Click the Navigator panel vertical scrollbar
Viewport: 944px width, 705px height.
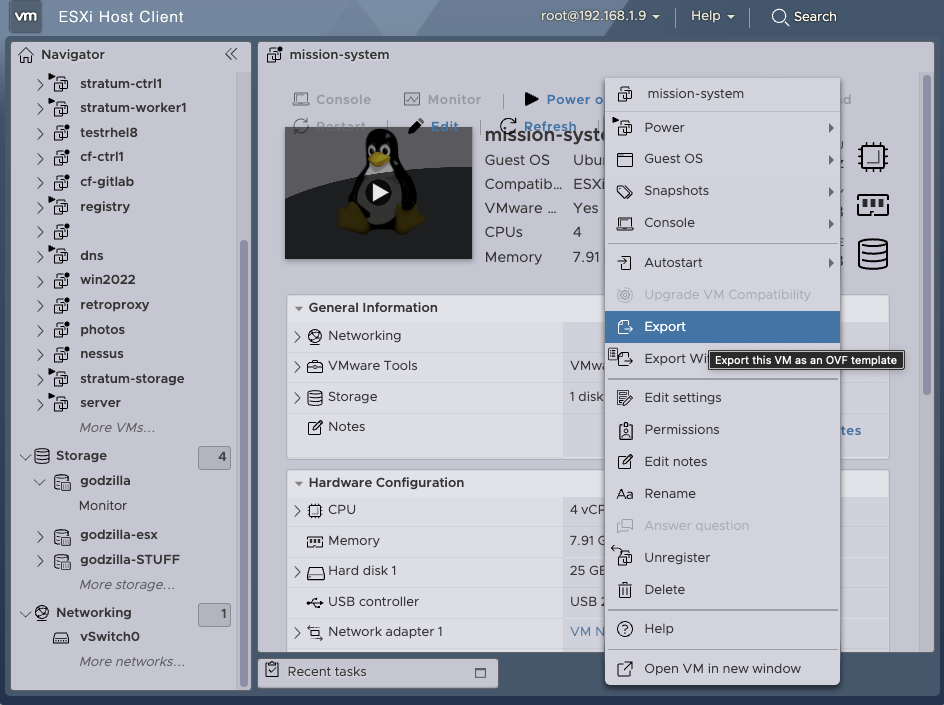coord(244,464)
